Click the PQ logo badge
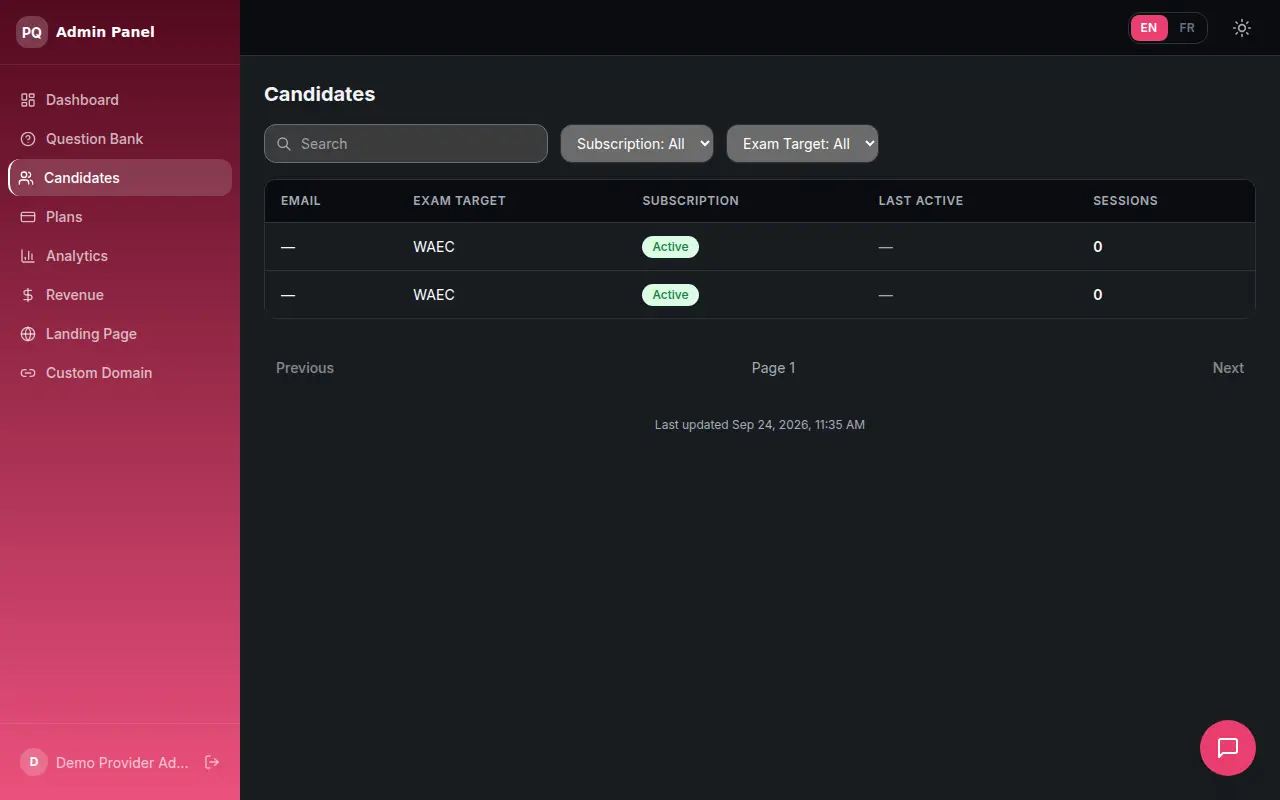 point(32,32)
